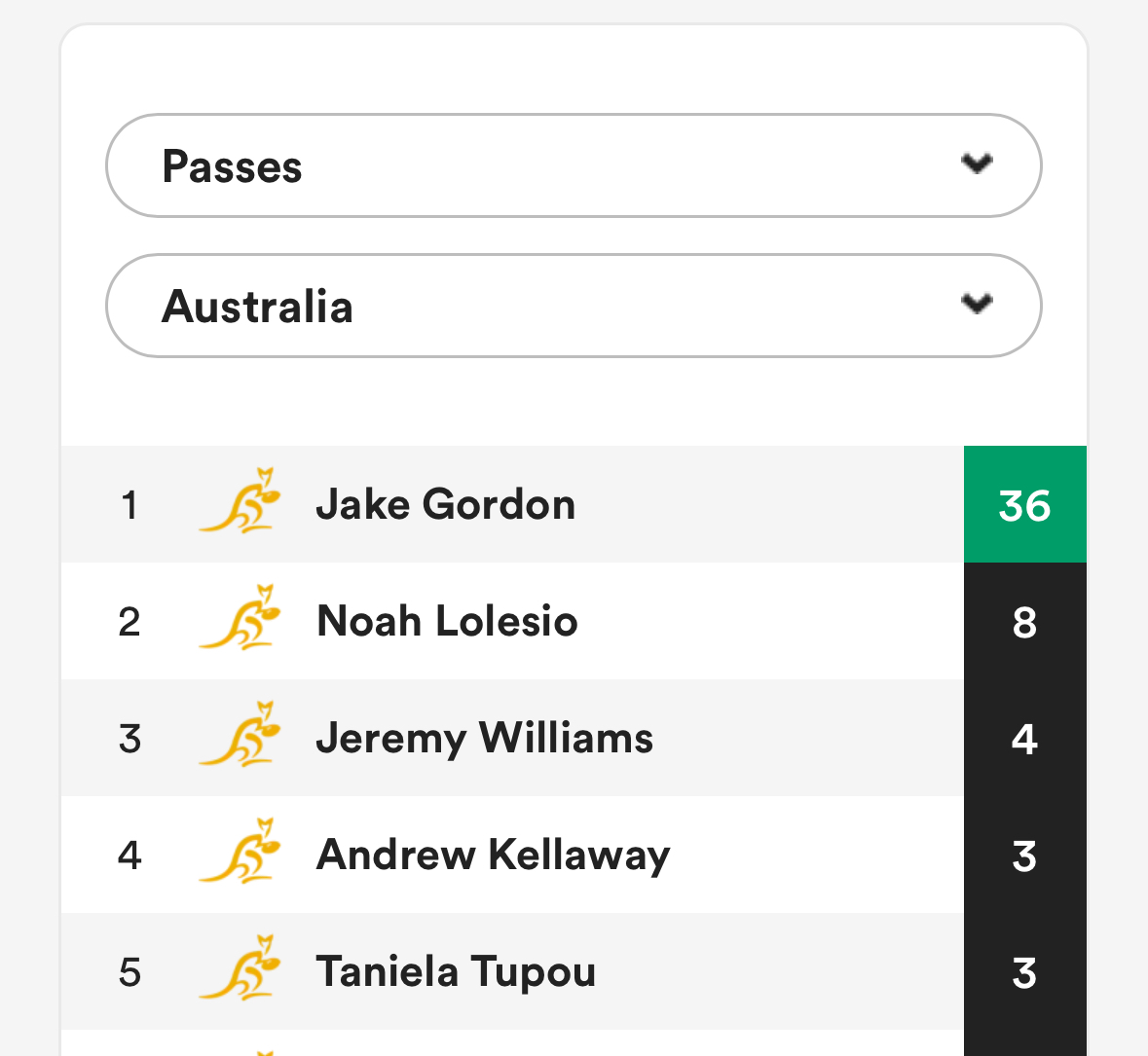Click the chevron arrow in Australia selector
Viewport: 1148px width, 1056px height.
click(977, 303)
